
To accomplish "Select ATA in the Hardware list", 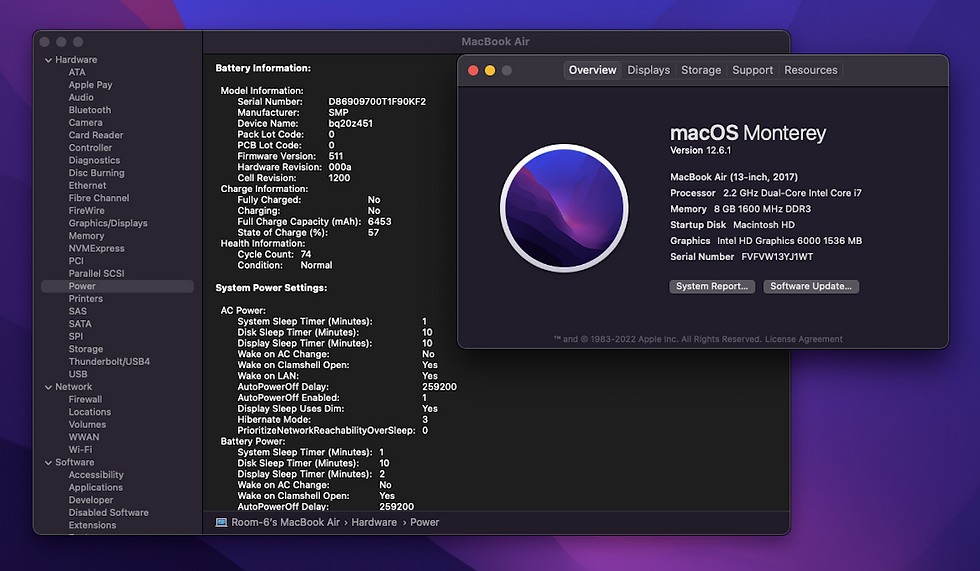I will click(77, 72).
